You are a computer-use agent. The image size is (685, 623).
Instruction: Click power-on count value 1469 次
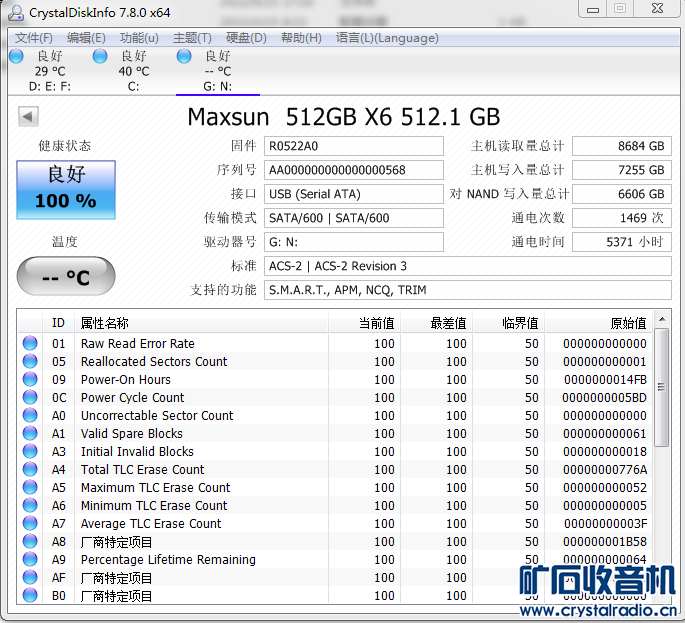622,218
